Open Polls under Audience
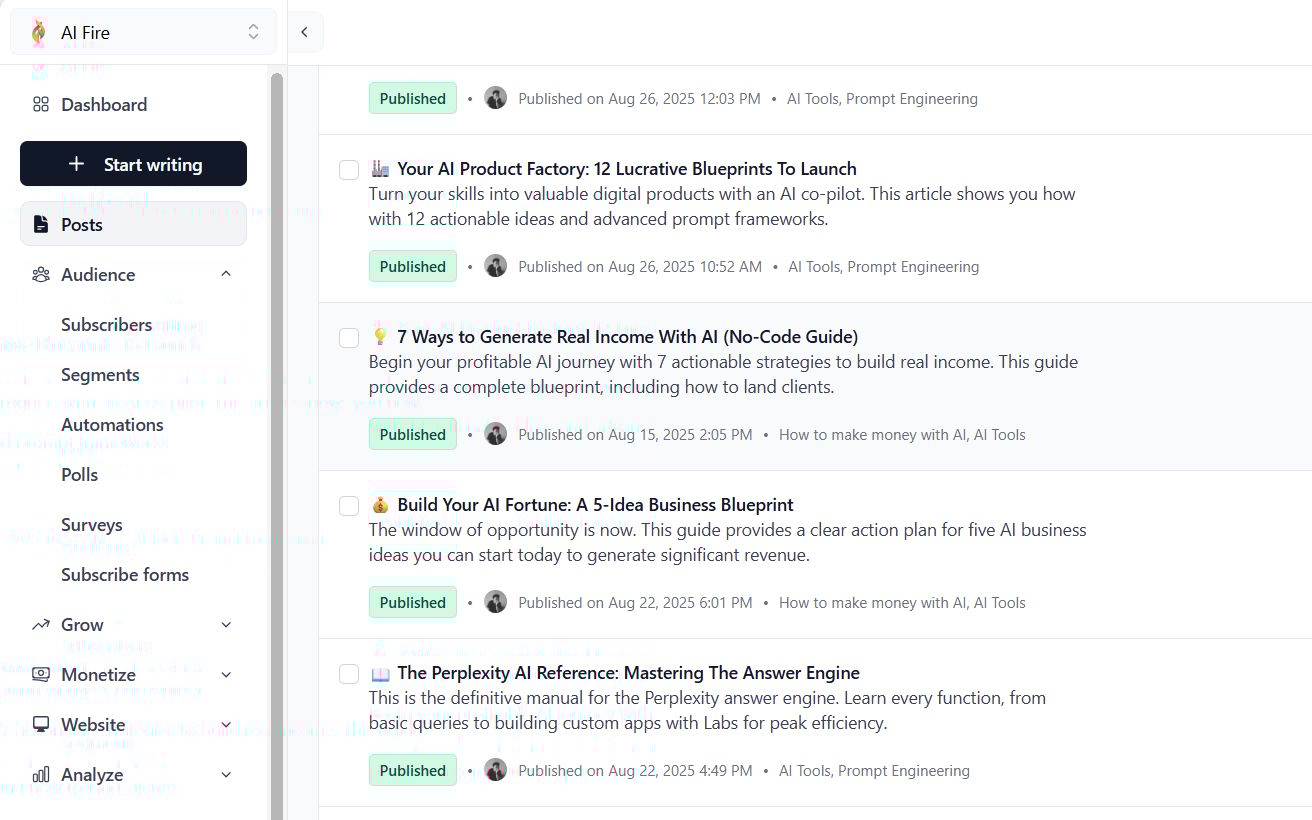The image size is (1312, 820). click(79, 474)
